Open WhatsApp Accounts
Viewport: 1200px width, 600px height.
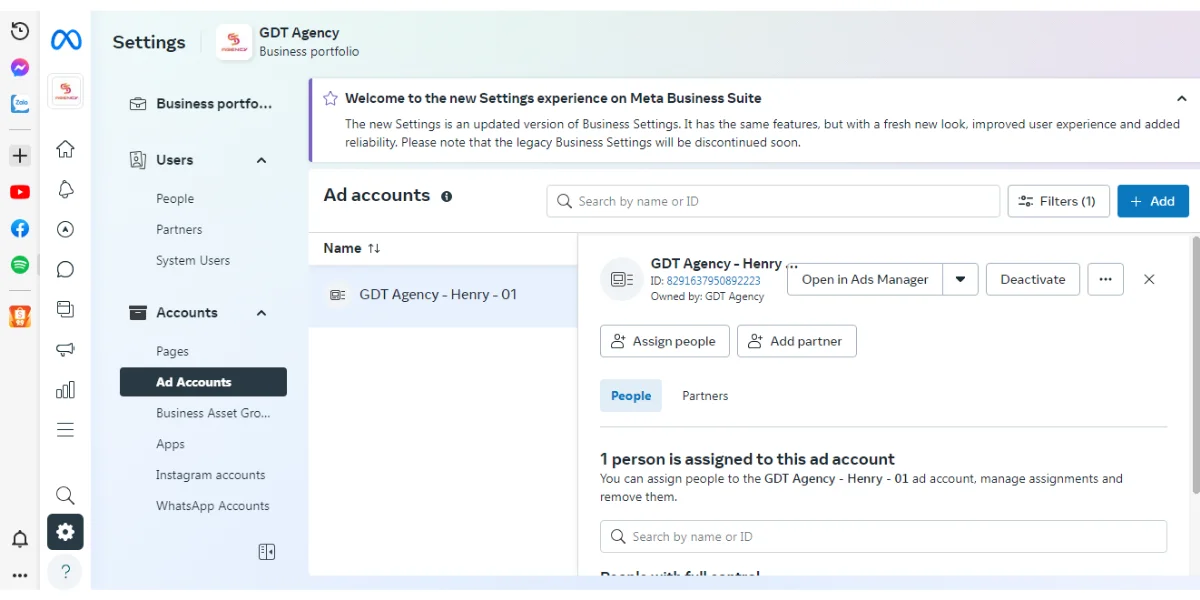pos(212,506)
